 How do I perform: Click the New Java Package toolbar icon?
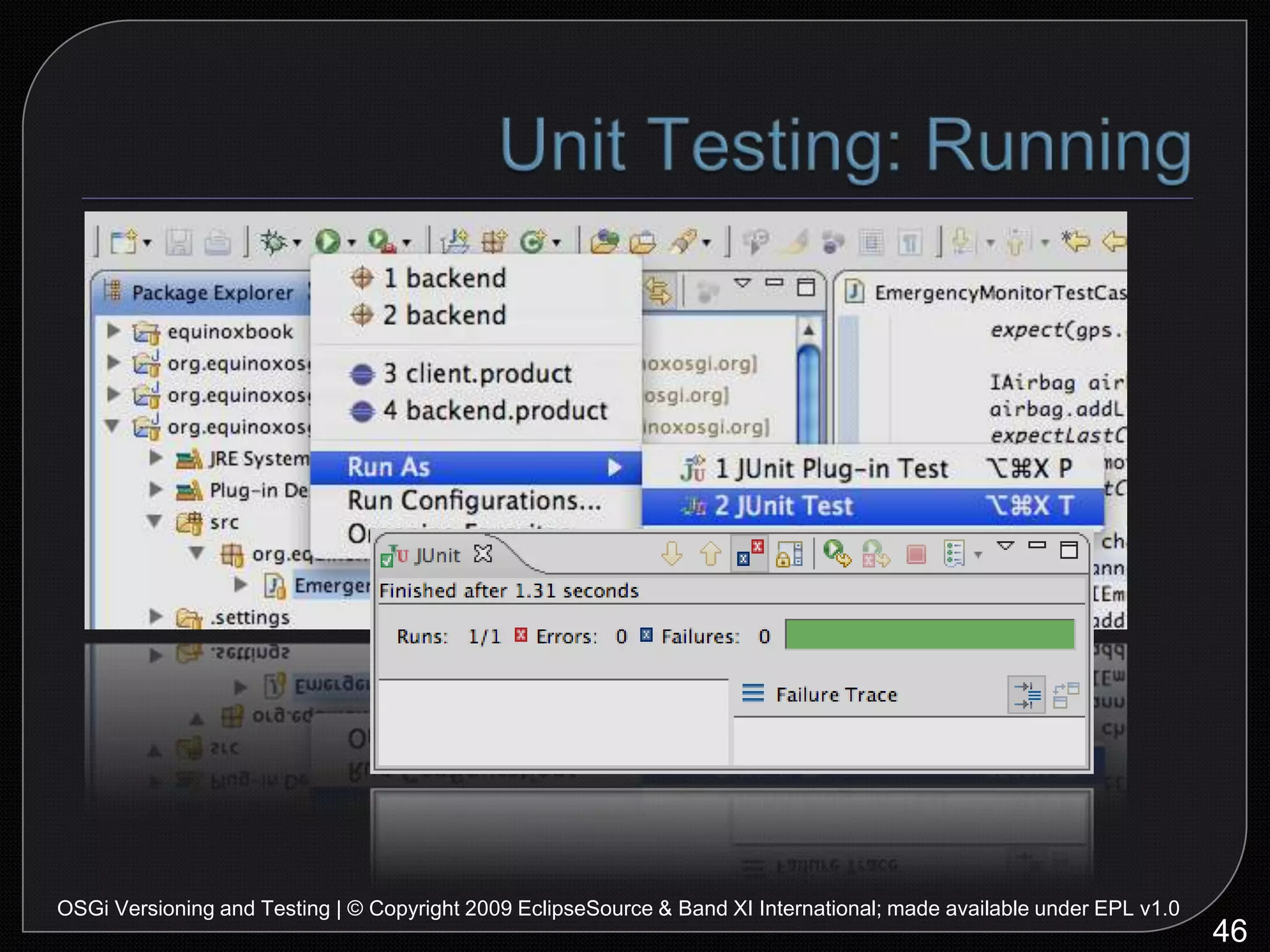coord(494,242)
